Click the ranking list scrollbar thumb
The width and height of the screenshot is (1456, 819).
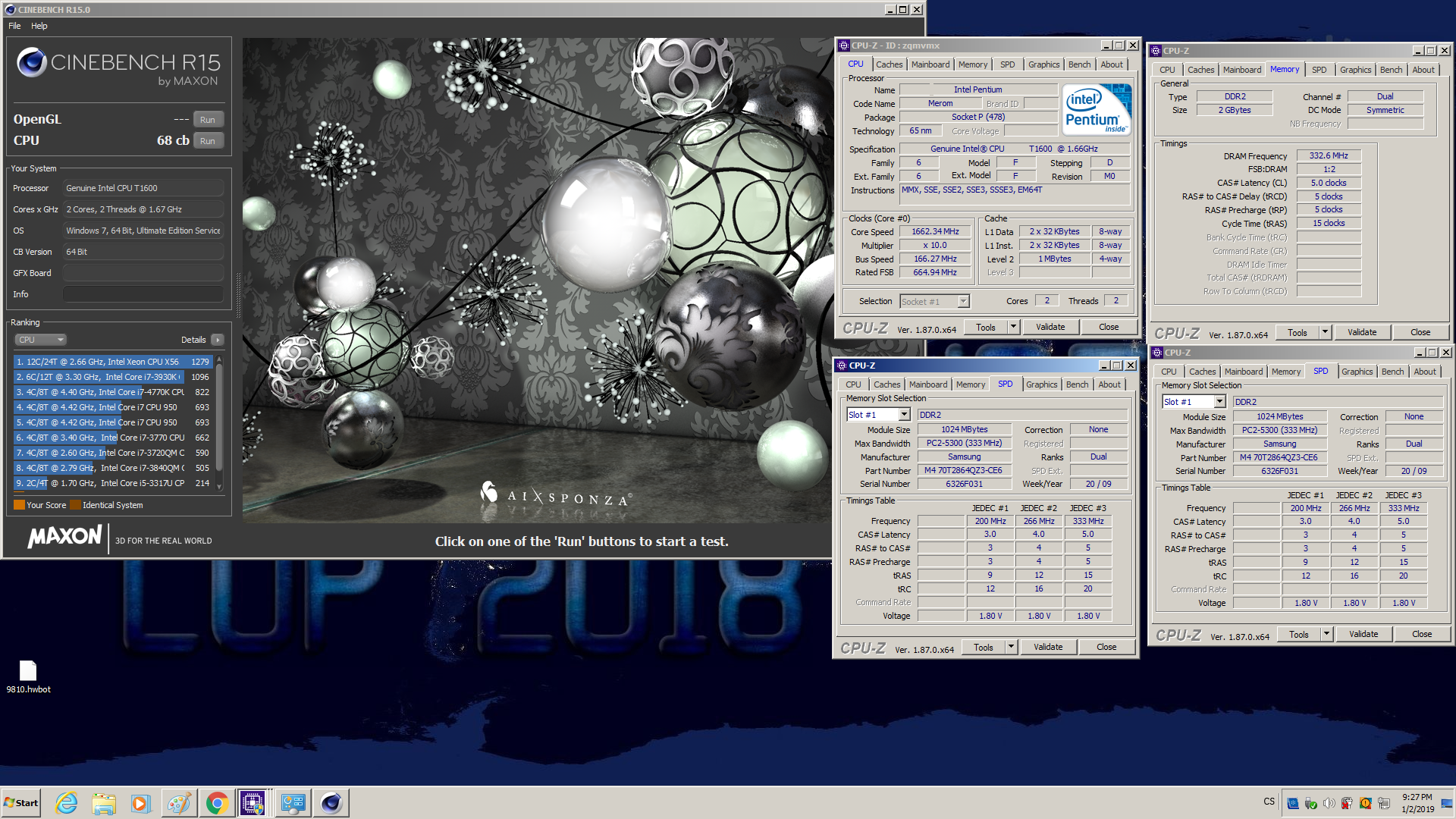pos(220,417)
